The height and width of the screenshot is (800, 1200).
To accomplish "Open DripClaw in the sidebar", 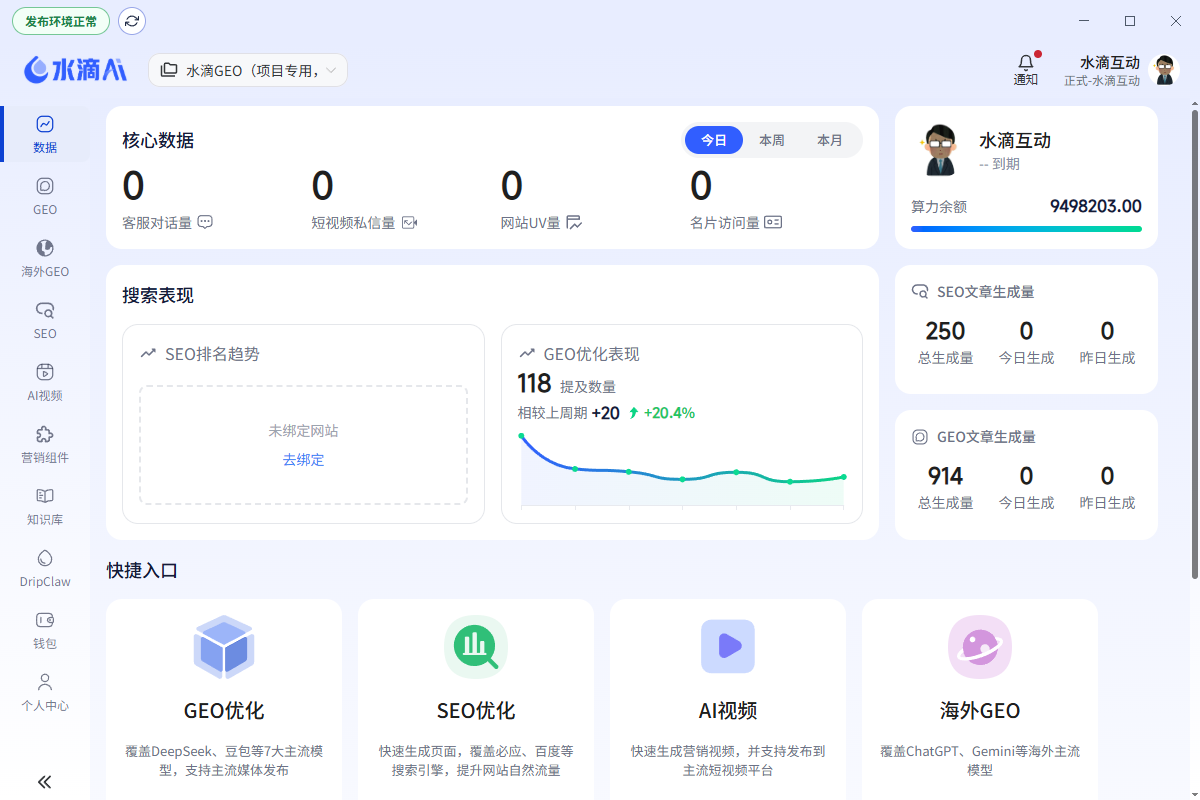I will [45, 568].
